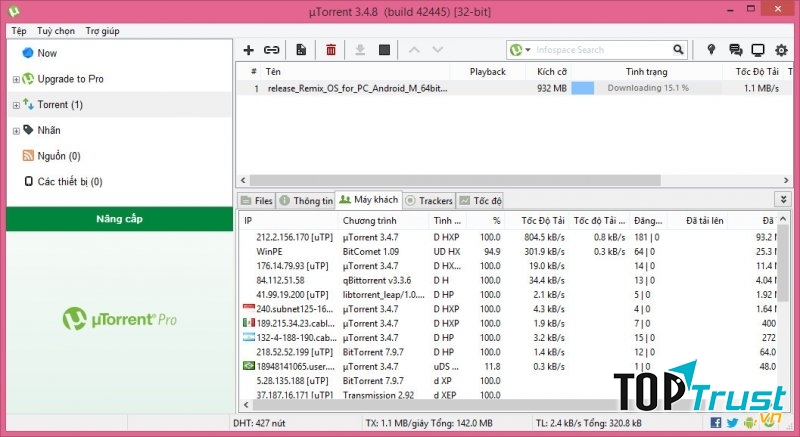Click the Downloading 15.1 % progress bar
The width and height of the screenshot is (800, 437).
(x=646, y=88)
